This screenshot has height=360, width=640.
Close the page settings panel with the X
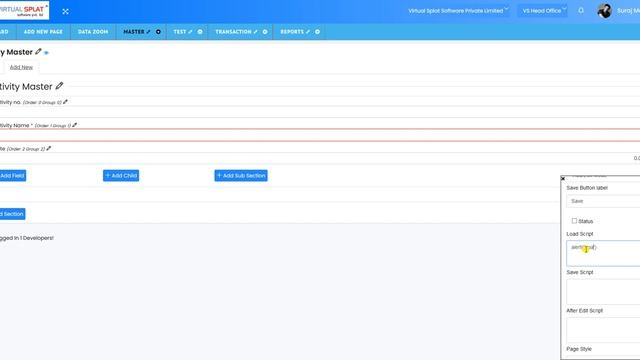click(563, 178)
